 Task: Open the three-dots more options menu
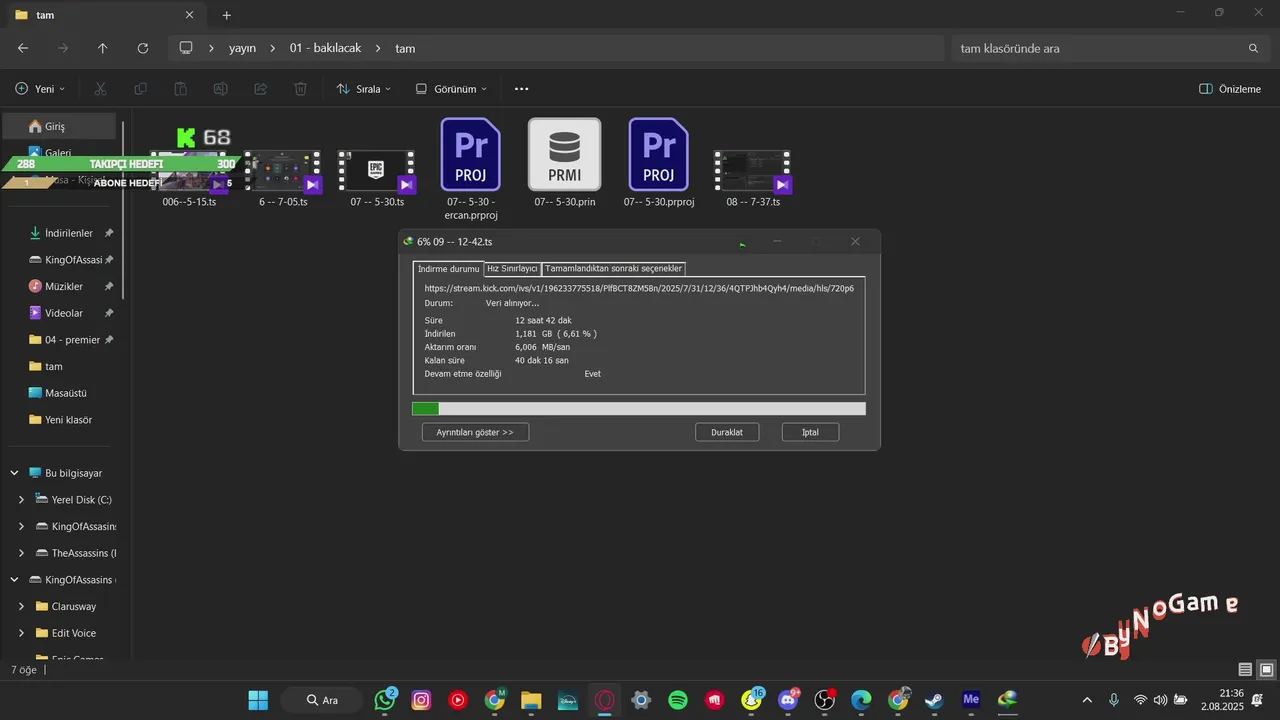tap(521, 89)
